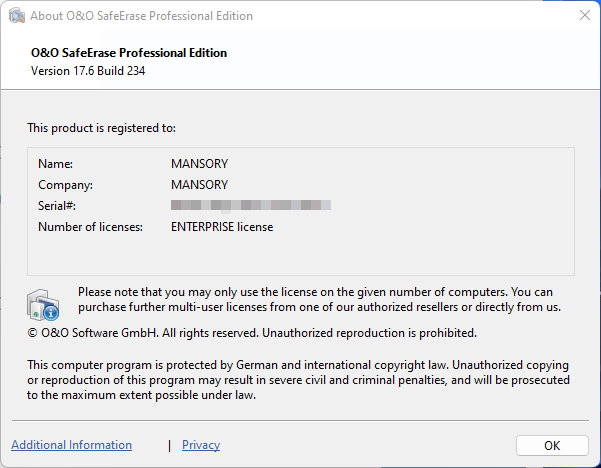Image resolution: width=601 pixels, height=468 pixels.
Task: Open the Additional Information link
Action: click(71, 445)
